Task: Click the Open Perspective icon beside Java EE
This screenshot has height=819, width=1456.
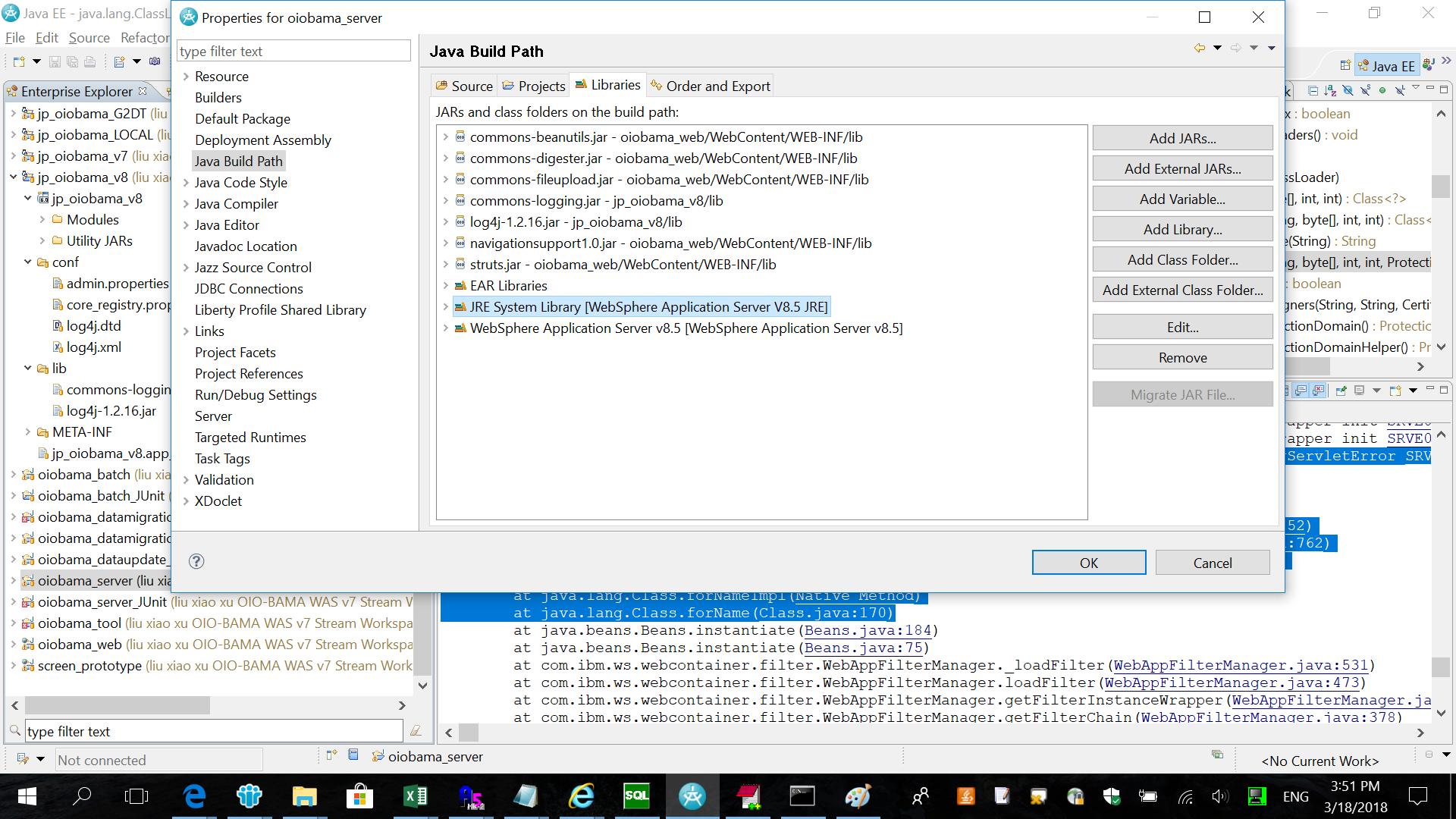Action: coord(1345,66)
